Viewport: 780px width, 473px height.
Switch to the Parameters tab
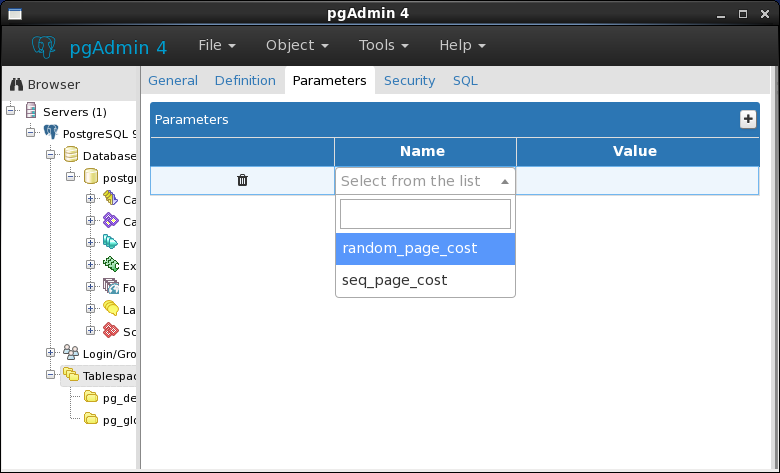coord(329,81)
